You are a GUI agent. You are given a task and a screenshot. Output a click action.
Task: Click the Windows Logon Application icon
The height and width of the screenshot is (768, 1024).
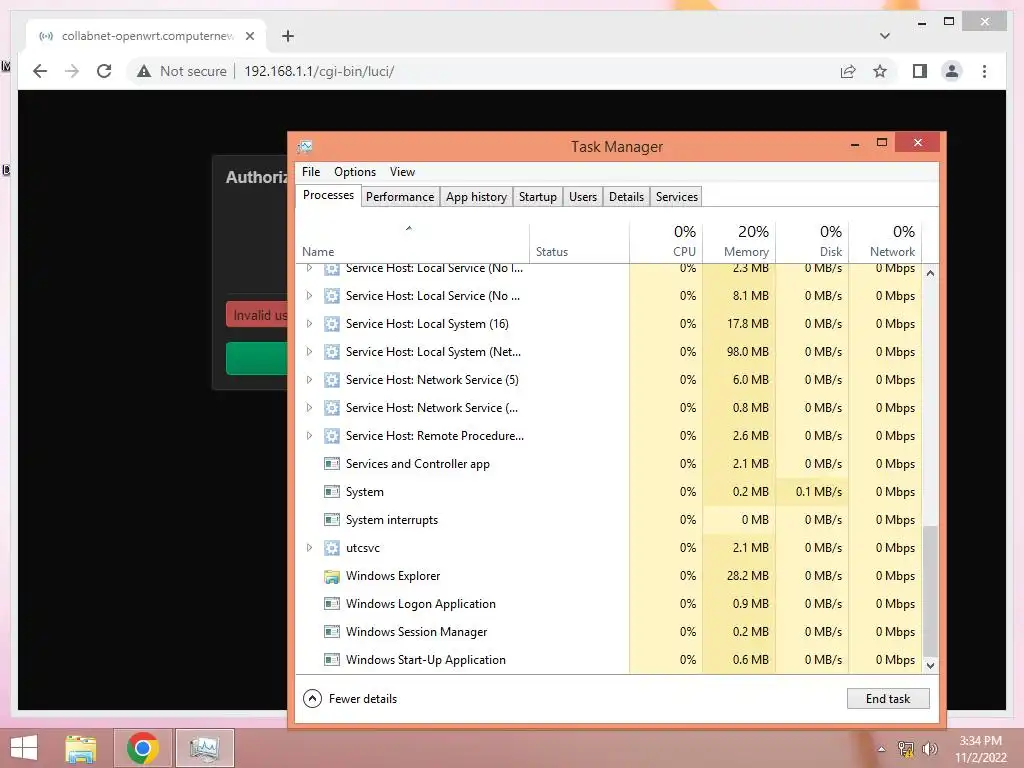click(332, 604)
